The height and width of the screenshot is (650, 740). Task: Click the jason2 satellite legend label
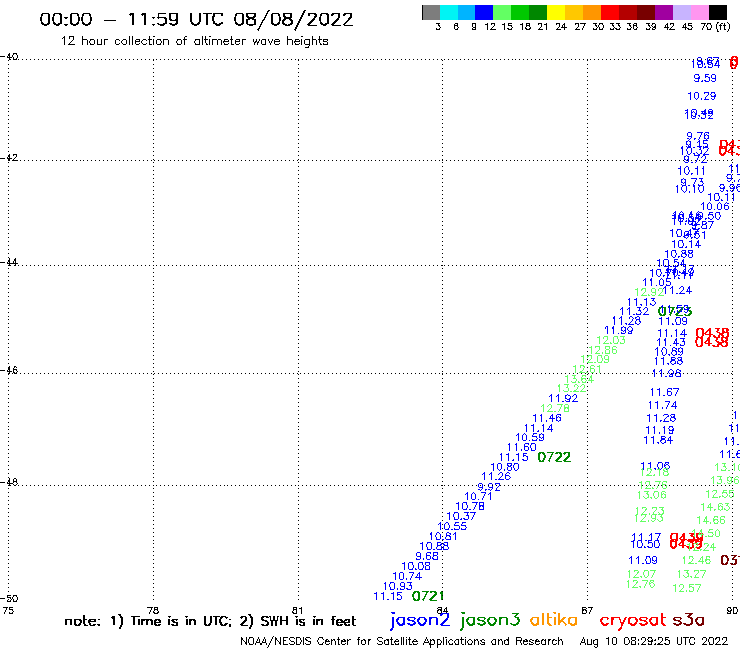(420, 620)
